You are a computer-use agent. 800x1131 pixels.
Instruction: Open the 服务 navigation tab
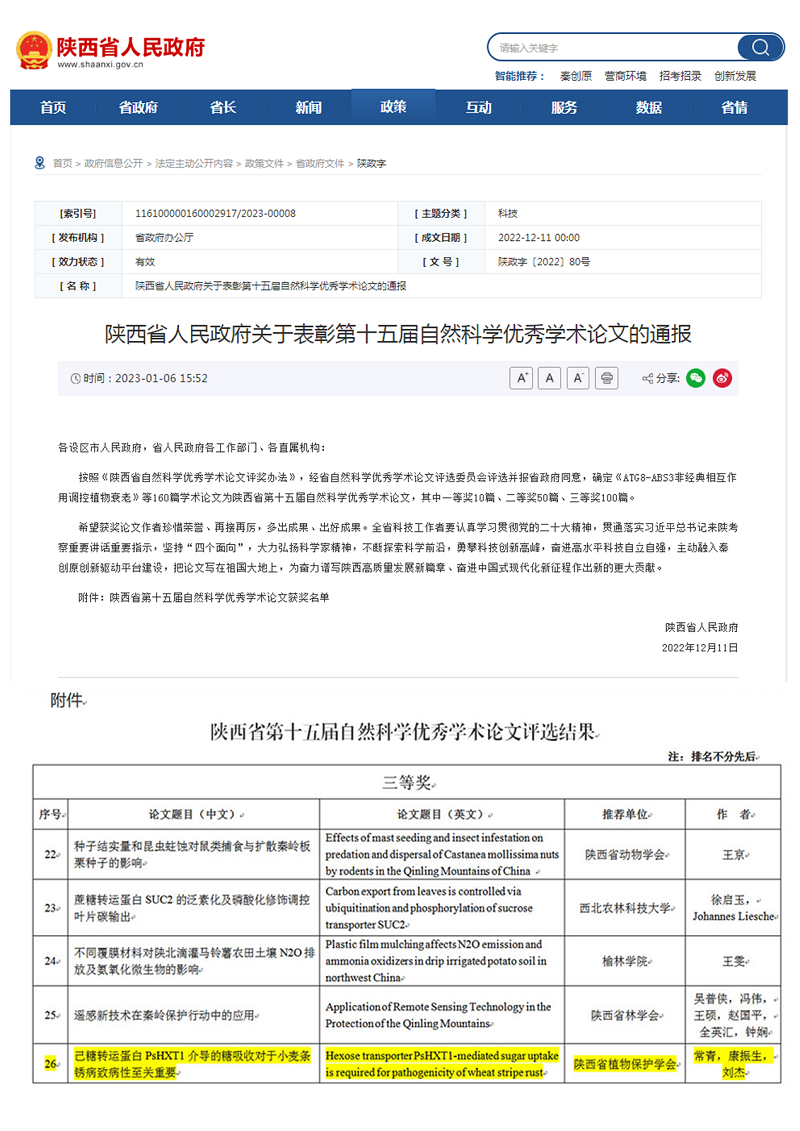coord(563,107)
